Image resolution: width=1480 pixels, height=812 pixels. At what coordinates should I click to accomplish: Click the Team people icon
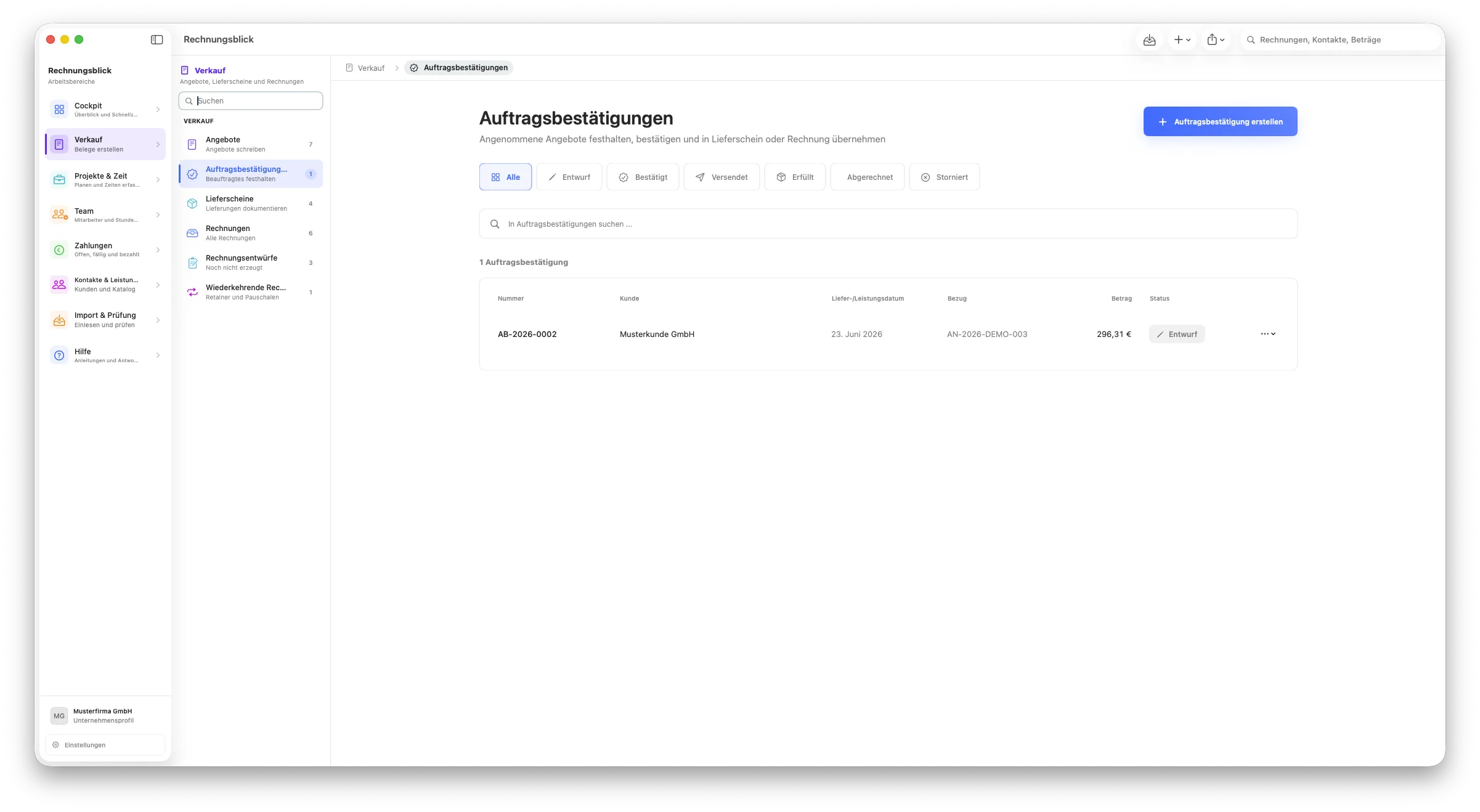pos(59,215)
